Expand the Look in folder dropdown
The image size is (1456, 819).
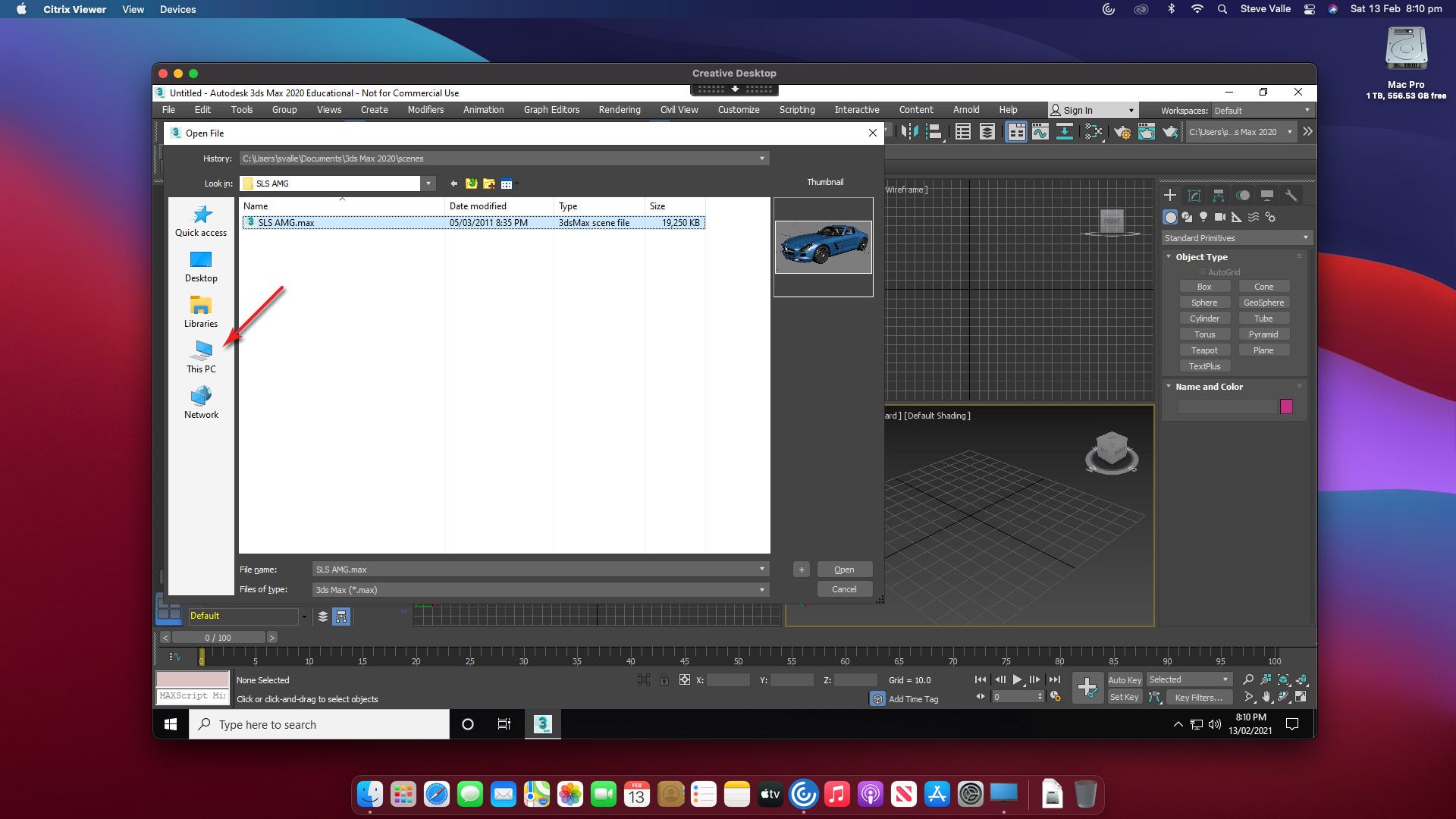(x=428, y=184)
